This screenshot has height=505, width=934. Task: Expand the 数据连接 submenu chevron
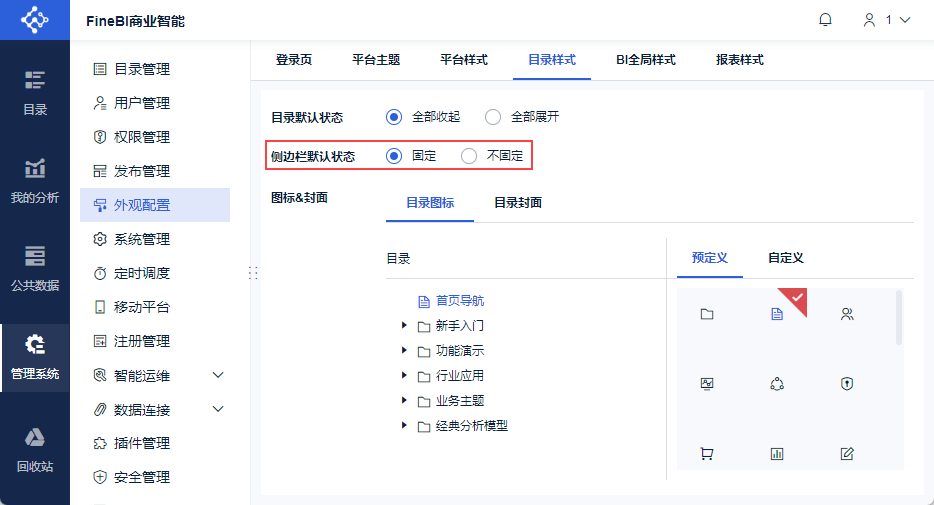click(x=218, y=409)
